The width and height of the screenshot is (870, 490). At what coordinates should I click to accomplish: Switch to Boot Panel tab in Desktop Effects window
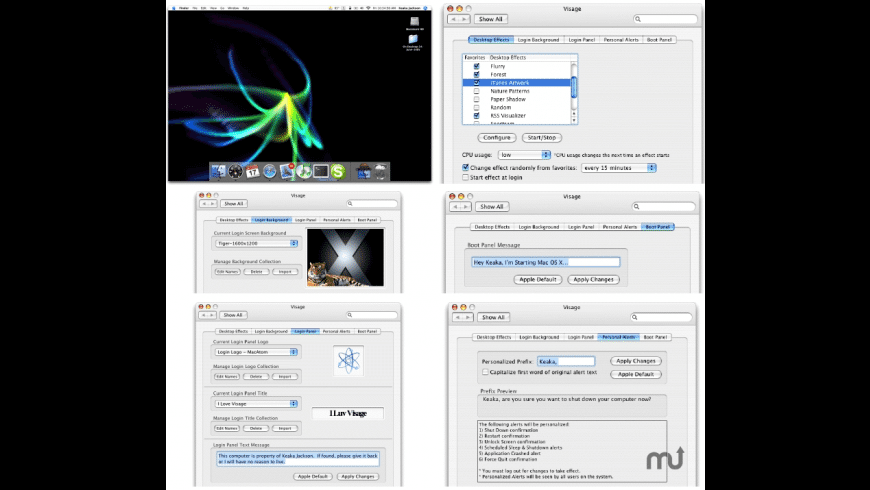click(x=659, y=40)
